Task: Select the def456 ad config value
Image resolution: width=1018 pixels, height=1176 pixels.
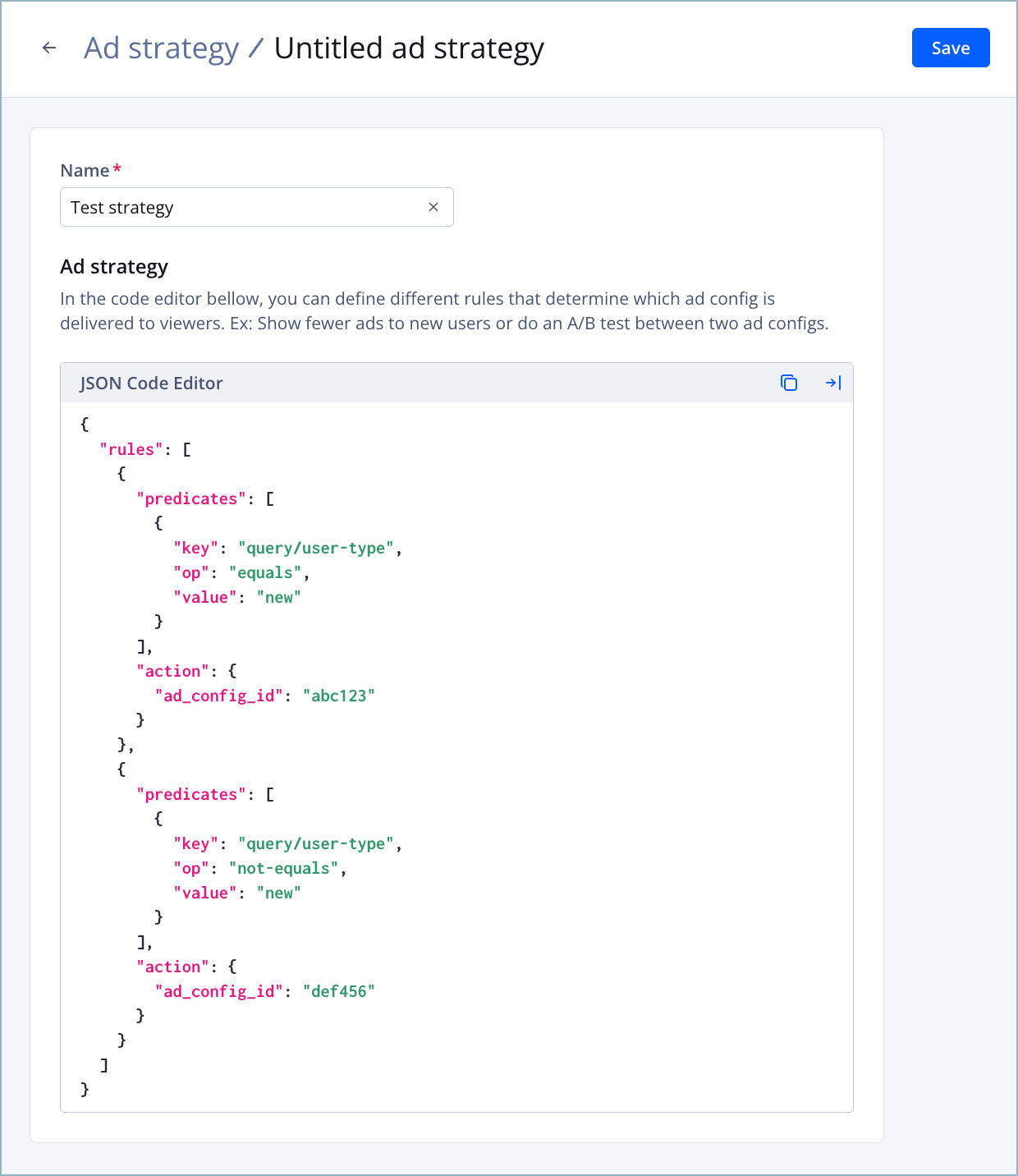Action: 342,990
